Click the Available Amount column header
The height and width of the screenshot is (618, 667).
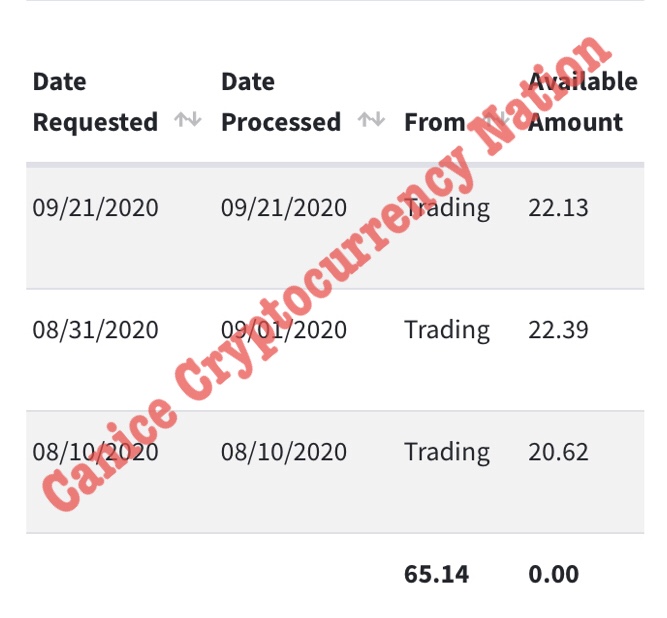[x=582, y=102]
